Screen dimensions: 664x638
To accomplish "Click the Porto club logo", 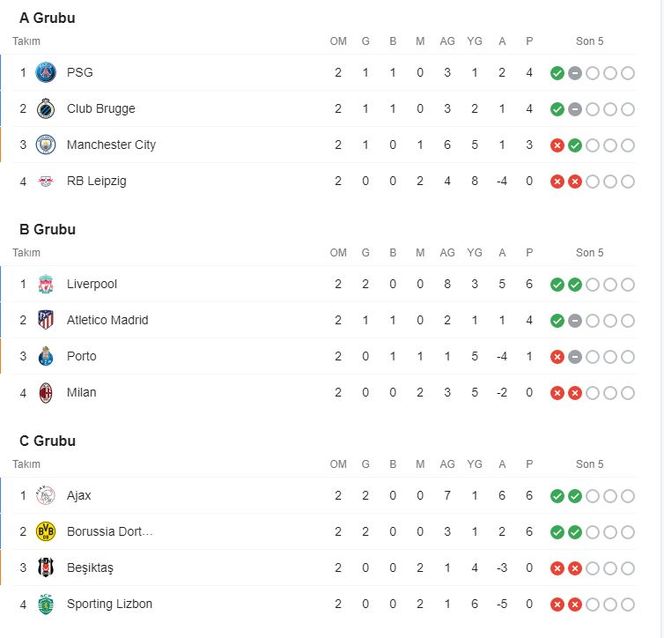I will click(46, 356).
